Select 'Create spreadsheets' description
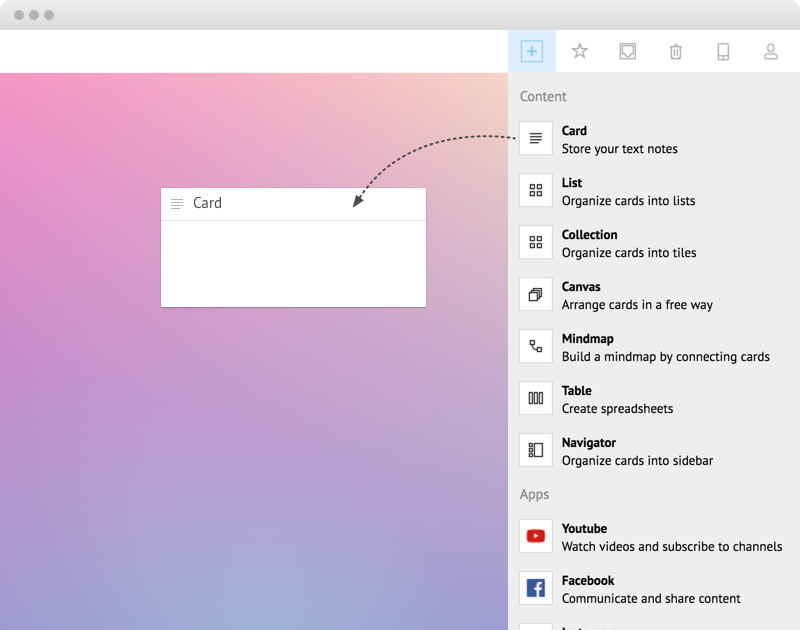This screenshot has height=630, width=800. click(x=617, y=409)
